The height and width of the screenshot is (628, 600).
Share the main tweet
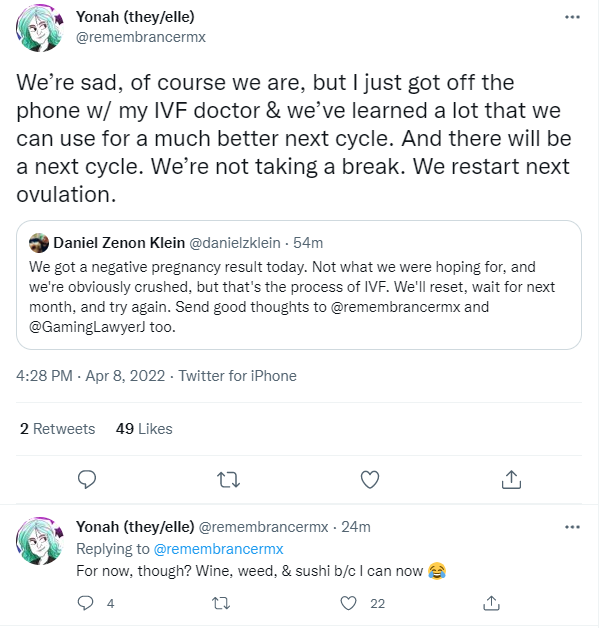click(511, 479)
